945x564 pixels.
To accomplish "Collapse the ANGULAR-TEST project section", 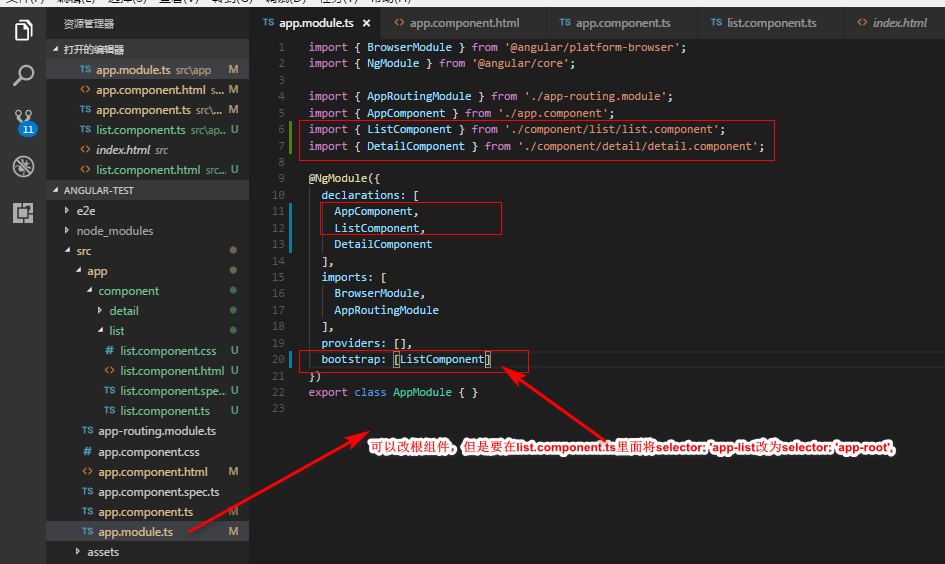I will (x=147, y=190).
